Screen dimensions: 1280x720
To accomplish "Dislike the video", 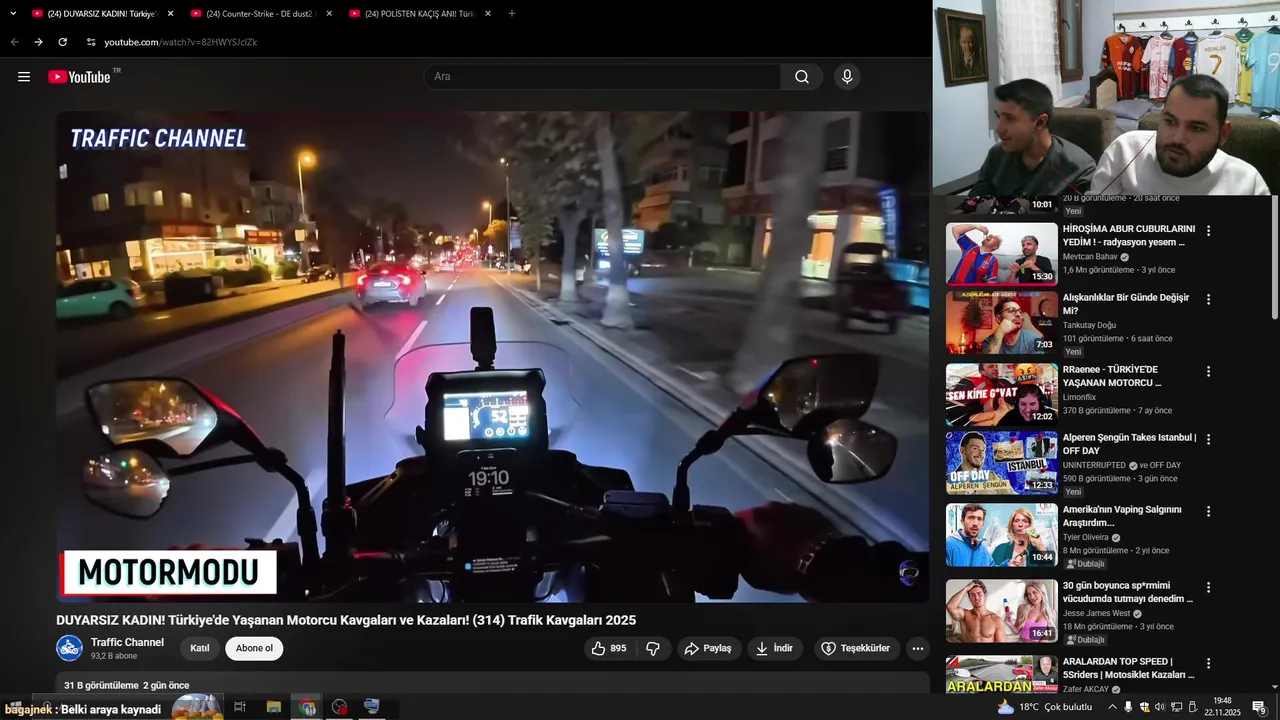I will click(653, 648).
